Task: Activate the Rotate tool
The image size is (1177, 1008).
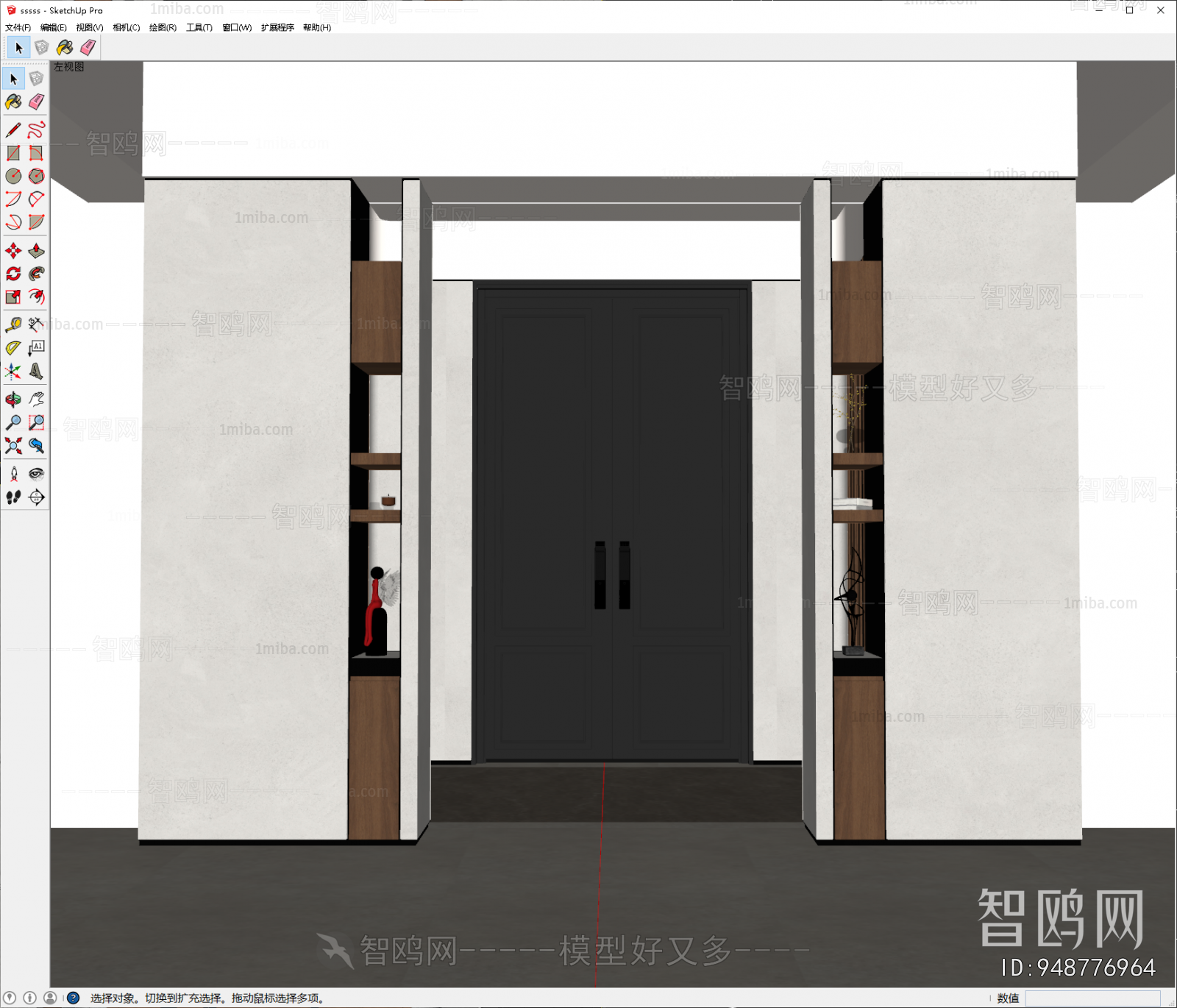Action: (x=13, y=272)
